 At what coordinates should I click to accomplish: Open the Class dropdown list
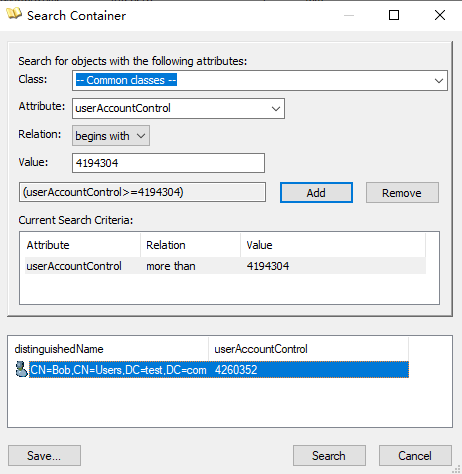[x=260, y=80]
